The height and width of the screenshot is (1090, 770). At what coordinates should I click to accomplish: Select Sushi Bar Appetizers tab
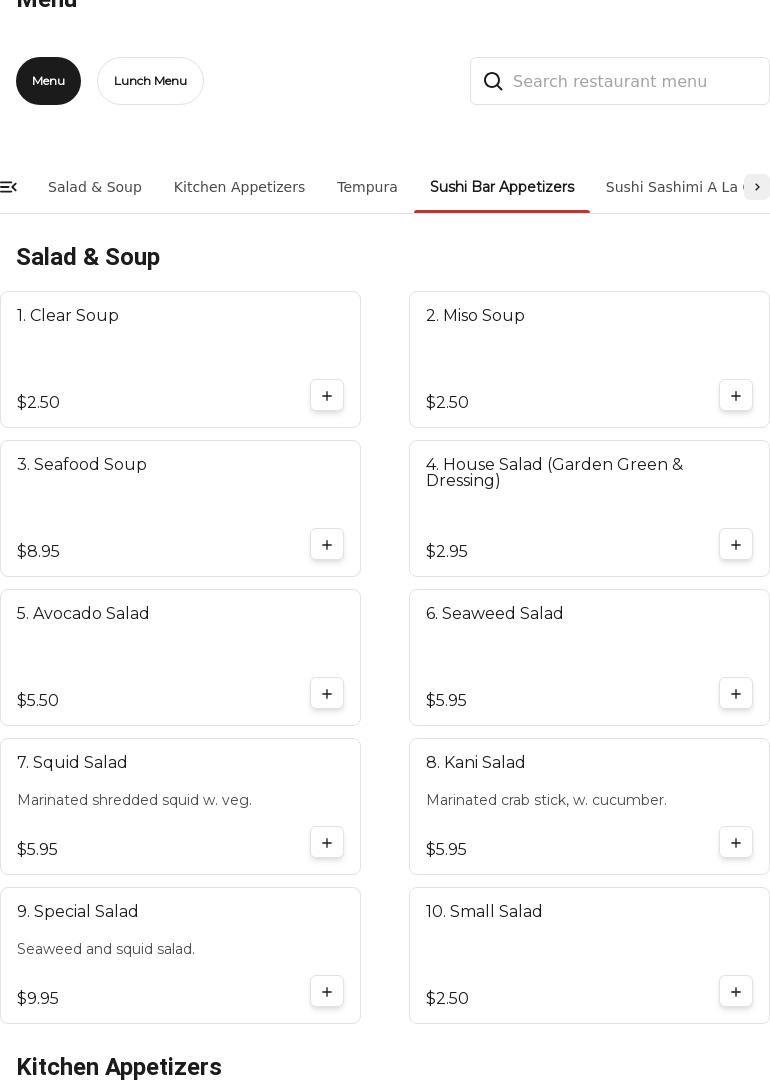click(502, 187)
